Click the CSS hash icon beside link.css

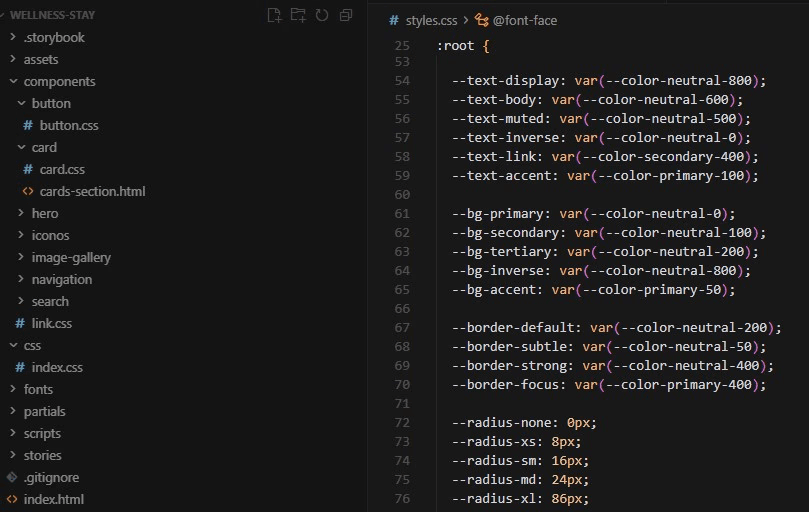click(x=20, y=323)
